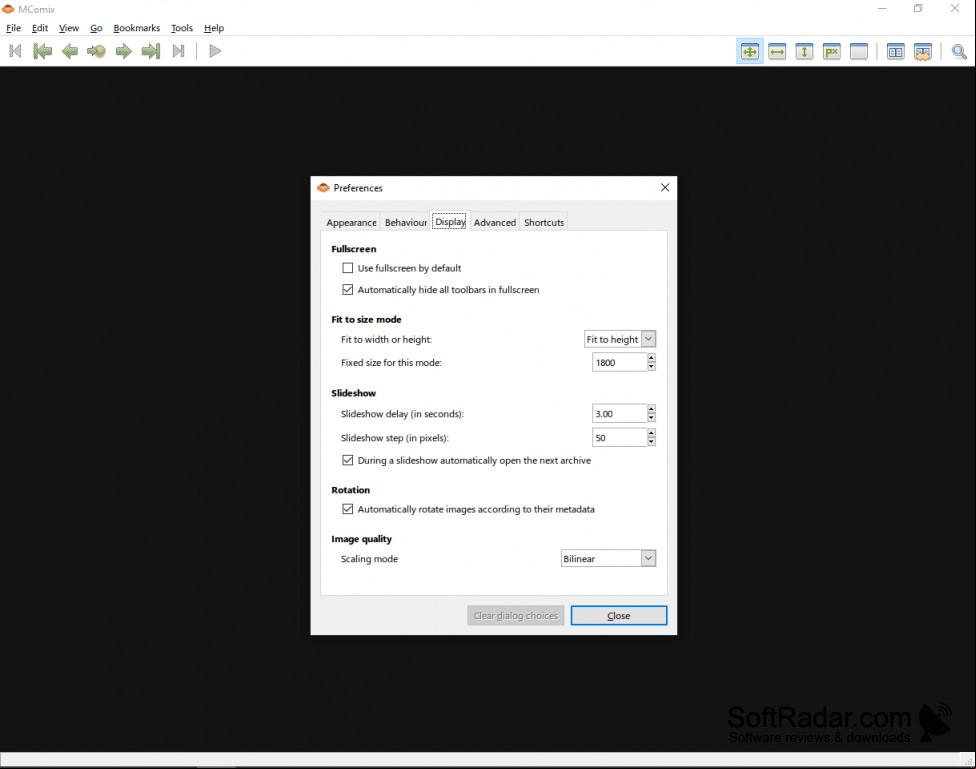Toggle double page mode toolbar icon
976x769 pixels.
(895, 52)
